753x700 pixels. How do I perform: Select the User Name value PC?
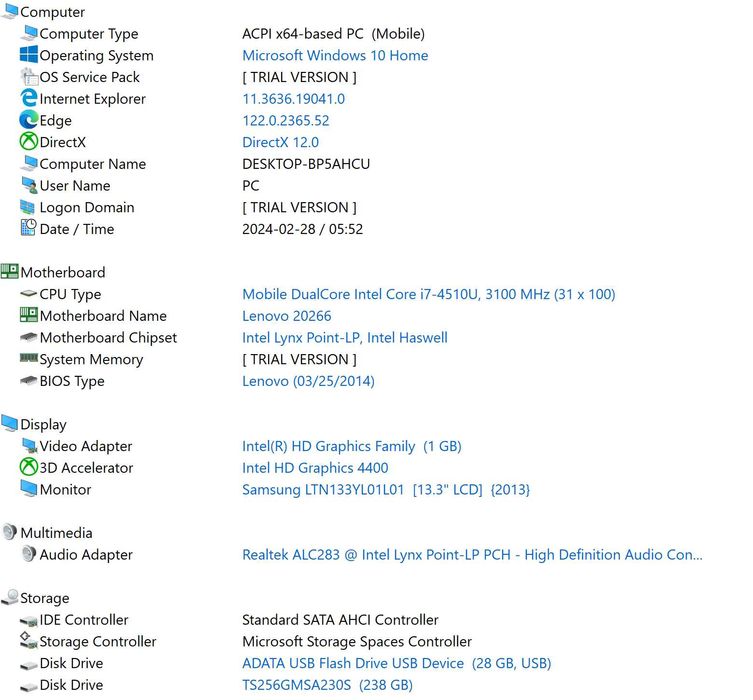click(x=251, y=185)
